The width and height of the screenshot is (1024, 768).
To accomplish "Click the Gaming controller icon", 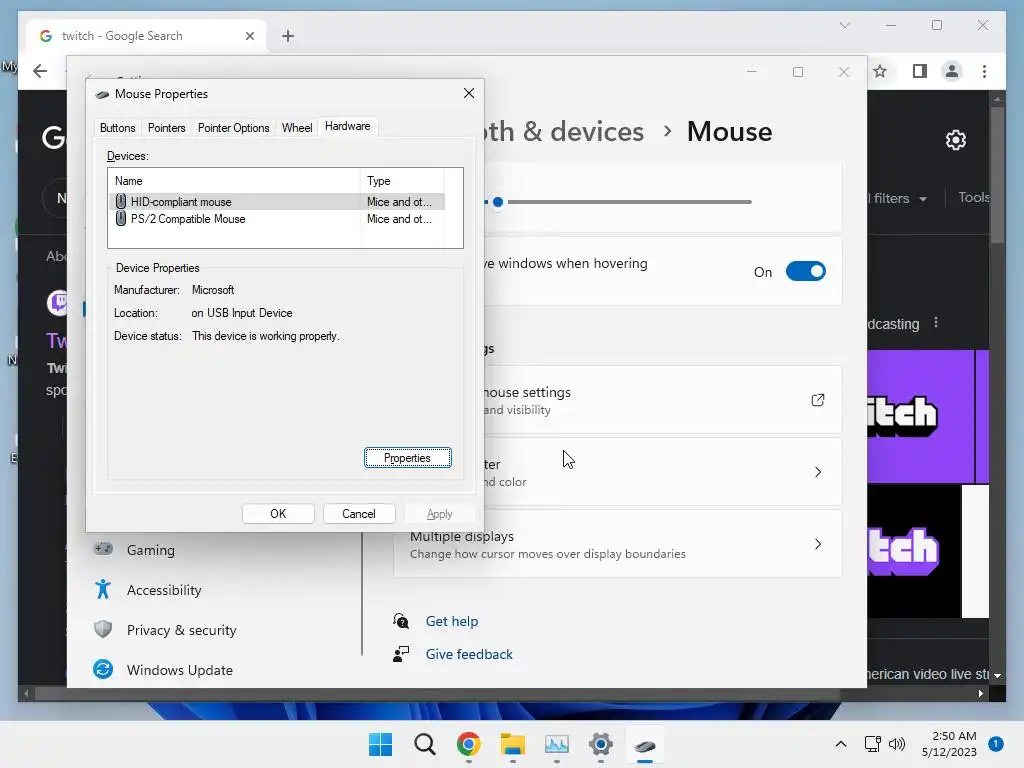I will (x=103, y=549).
